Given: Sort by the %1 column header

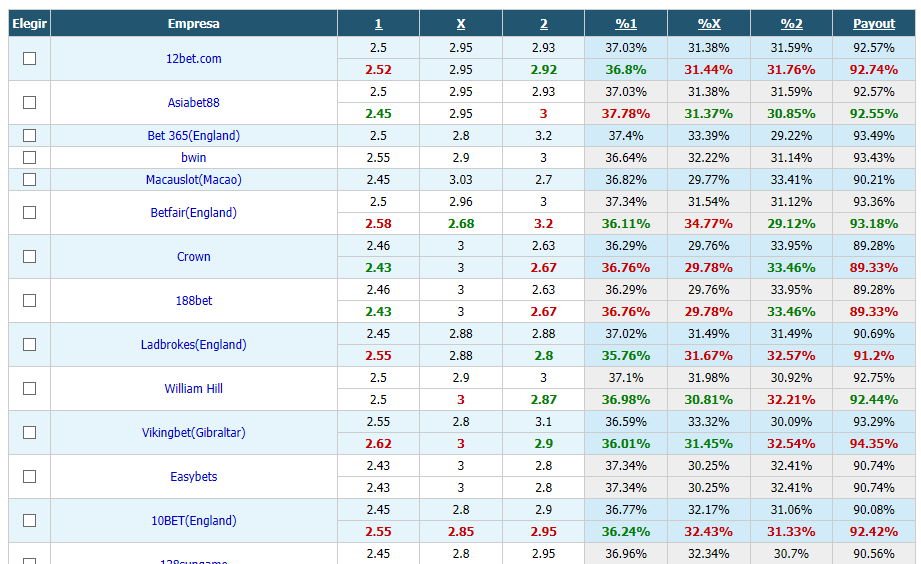Looking at the screenshot, I should [x=626, y=24].
